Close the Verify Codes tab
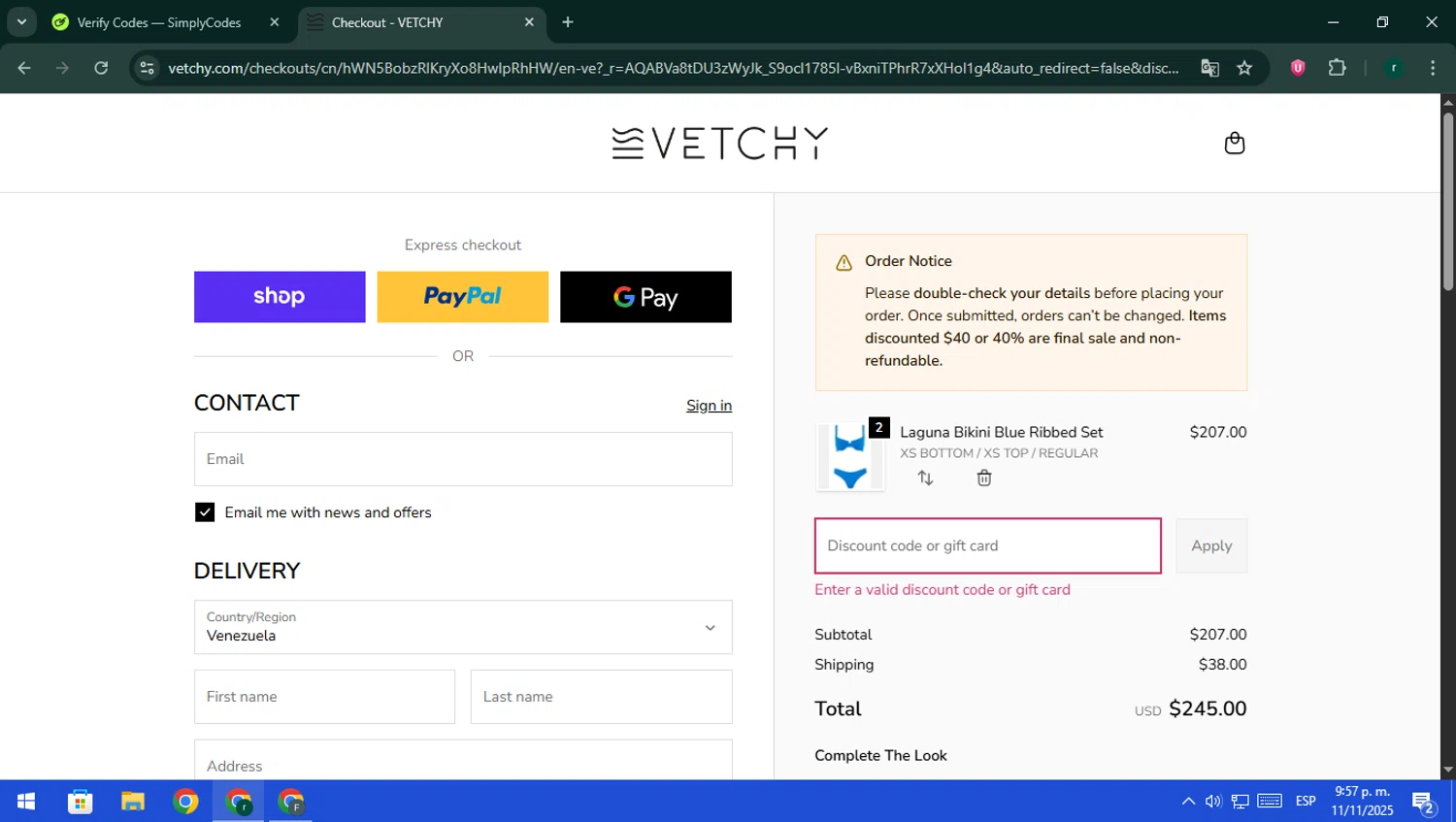The width and height of the screenshot is (1456, 822). pyautogui.click(x=275, y=22)
